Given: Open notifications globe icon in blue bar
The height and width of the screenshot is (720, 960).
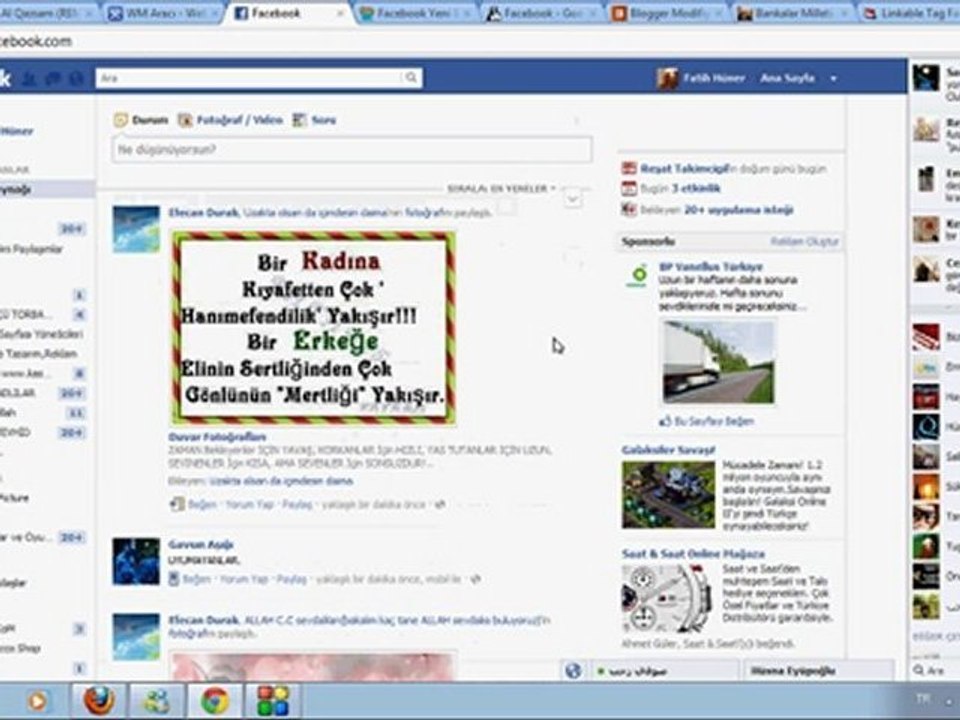Looking at the screenshot, I should pyautogui.click(x=76, y=78).
